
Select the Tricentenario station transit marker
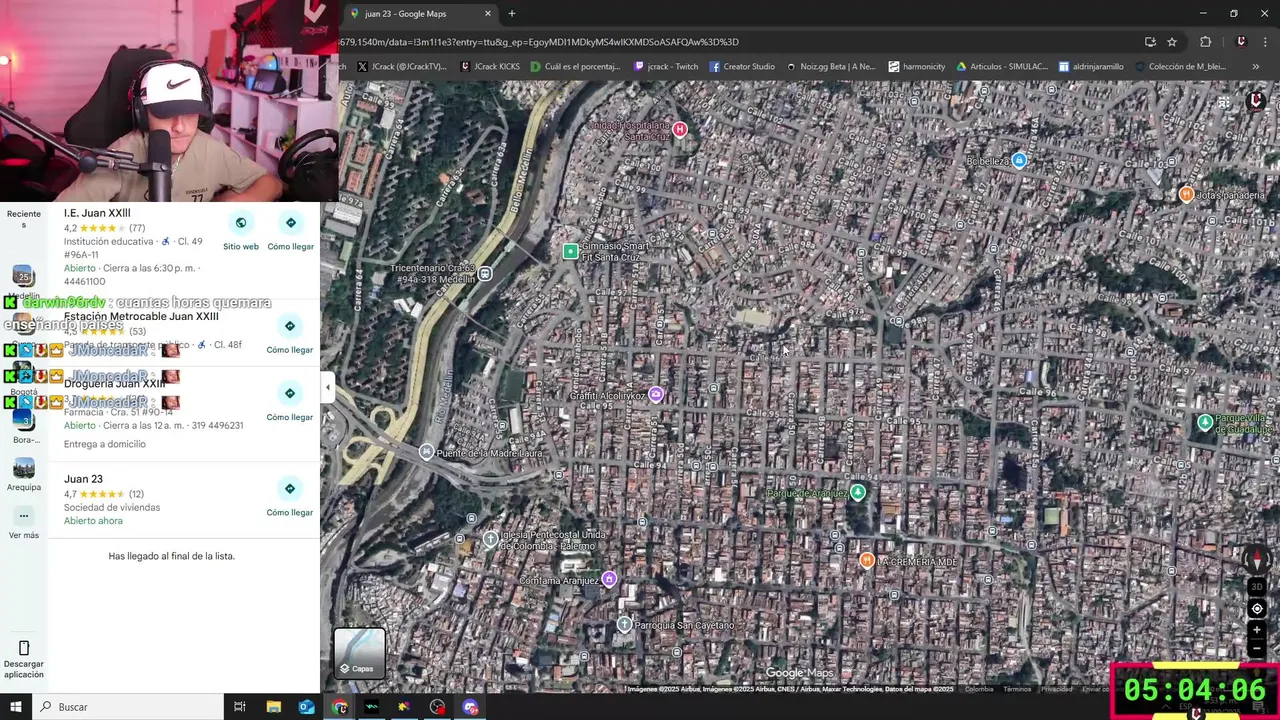485,274
